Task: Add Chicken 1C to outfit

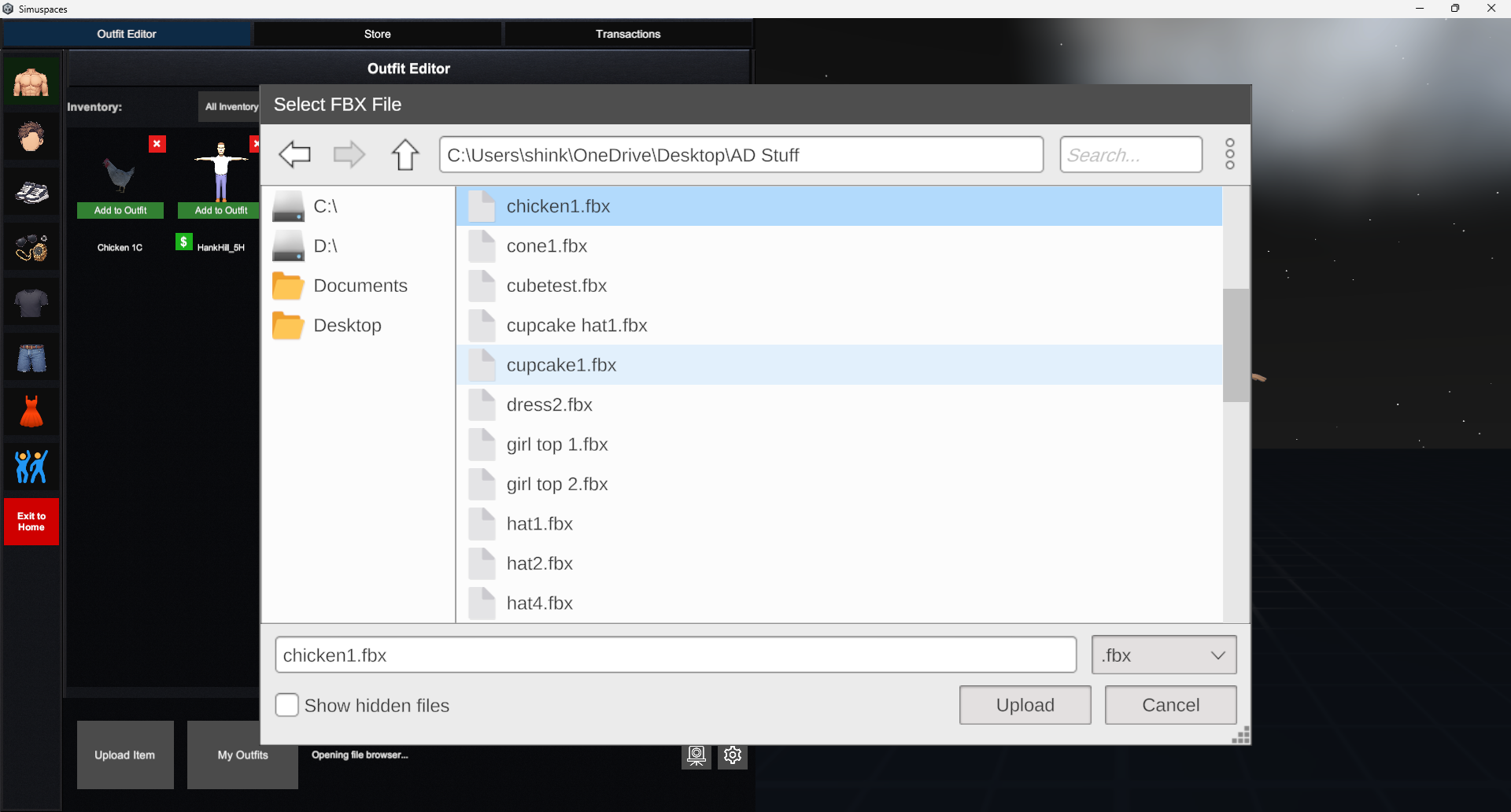Action: [120, 210]
